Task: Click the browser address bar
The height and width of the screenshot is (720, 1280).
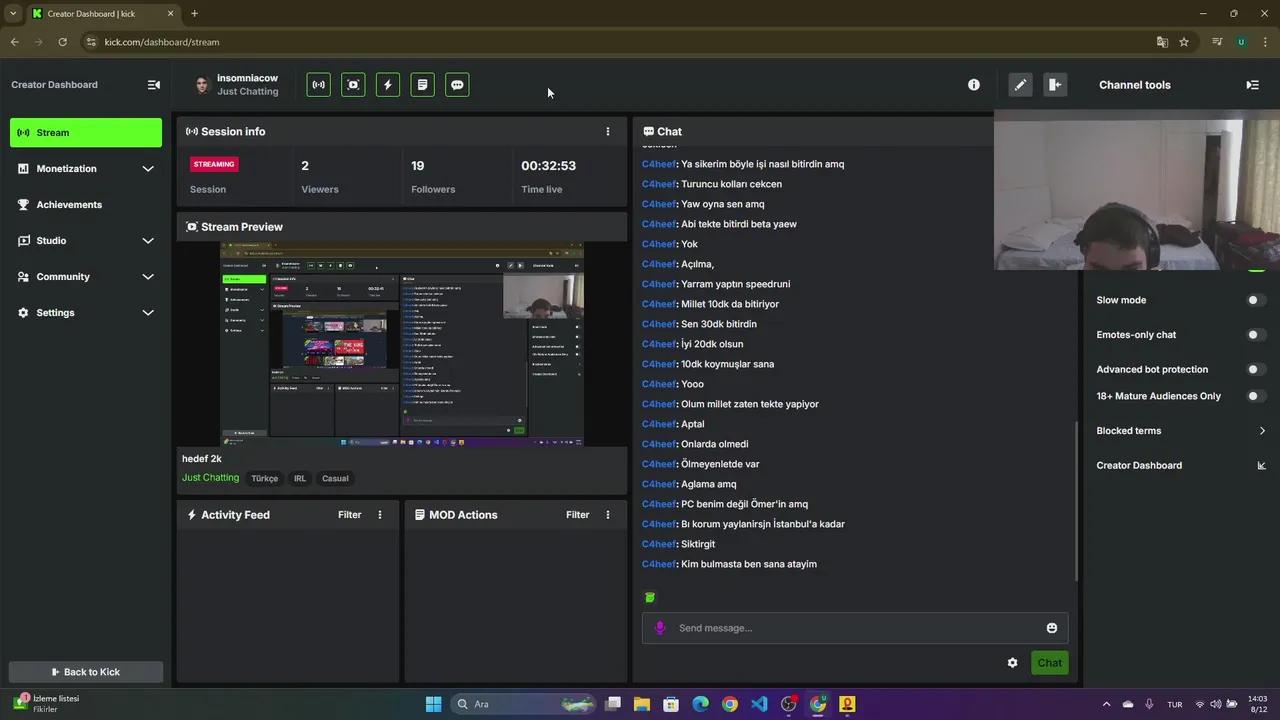Action: [620, 42]
